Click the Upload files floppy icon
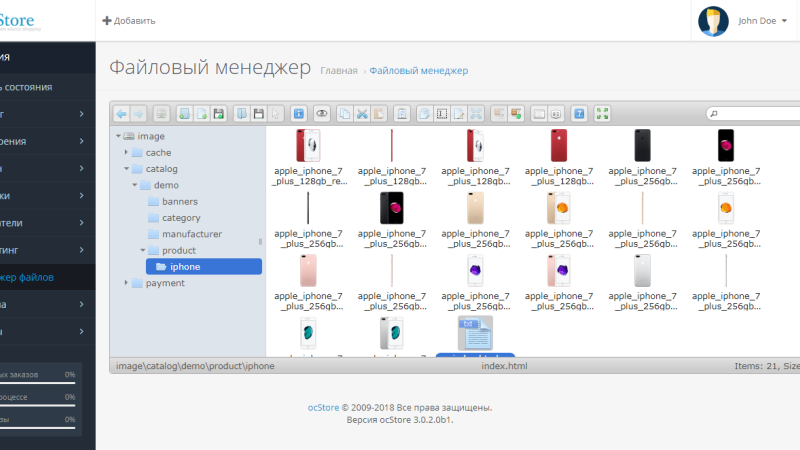 pos(218,114)
